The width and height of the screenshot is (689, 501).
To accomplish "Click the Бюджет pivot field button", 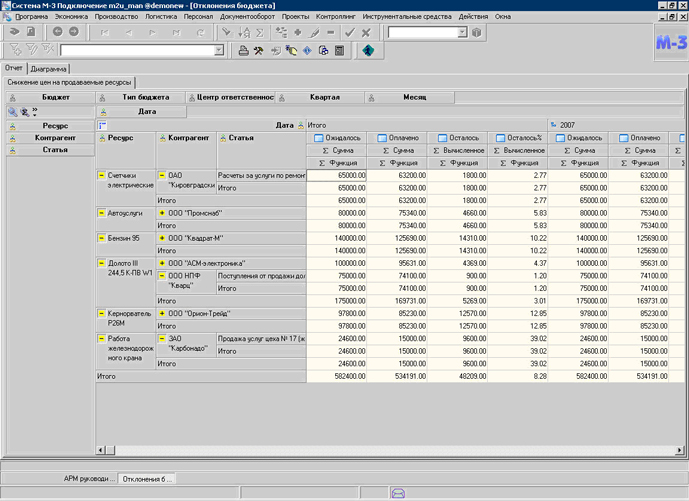I will 51,97.
